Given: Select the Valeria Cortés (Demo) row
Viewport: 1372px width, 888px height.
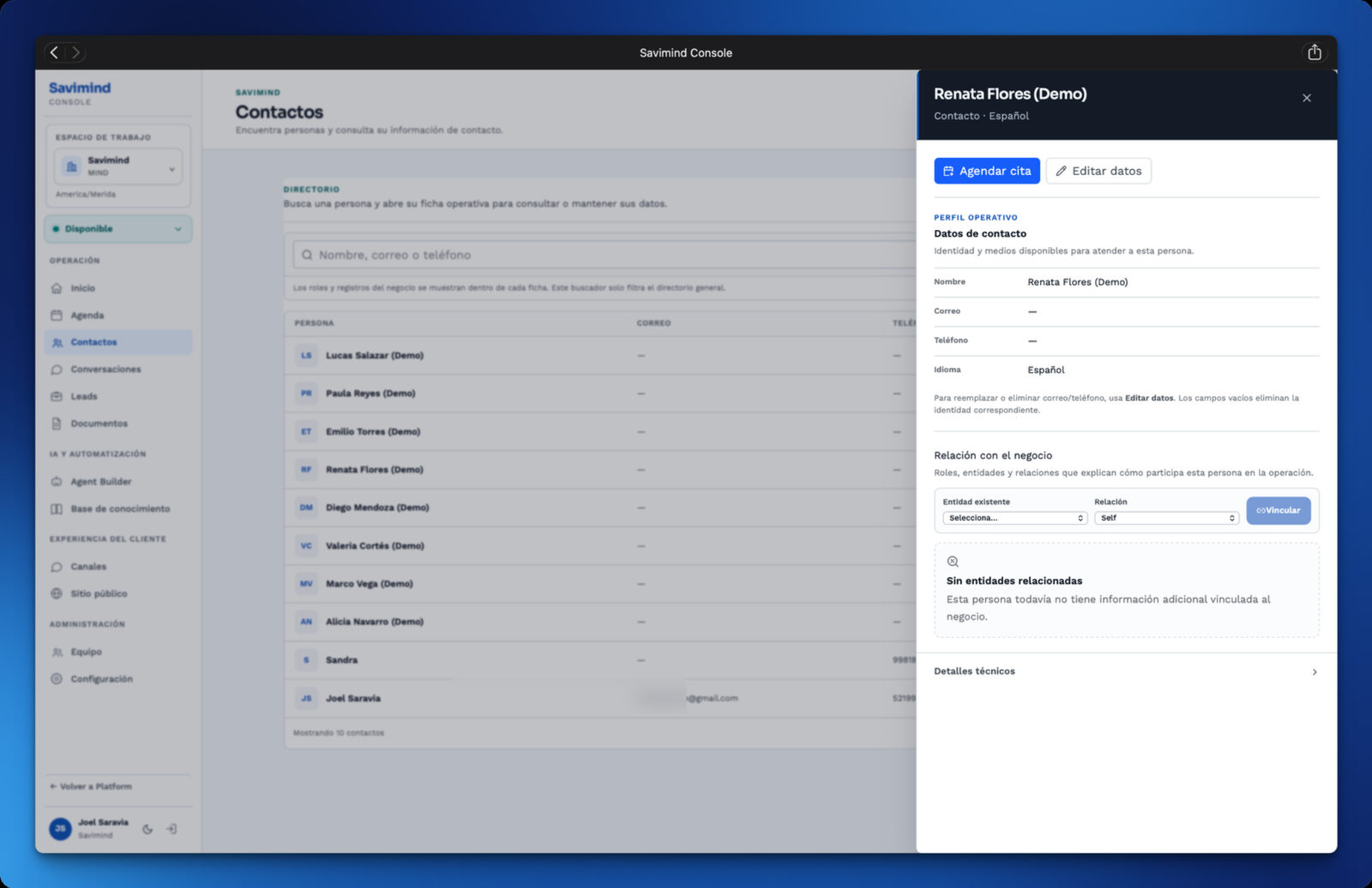Looking at the screenshot, I should 600,546.
